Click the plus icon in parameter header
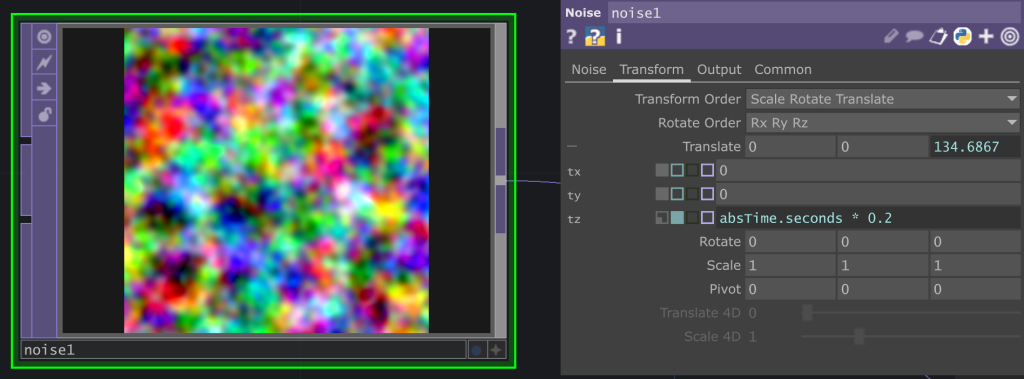The image size is (1024, 379). pos(986,37)
